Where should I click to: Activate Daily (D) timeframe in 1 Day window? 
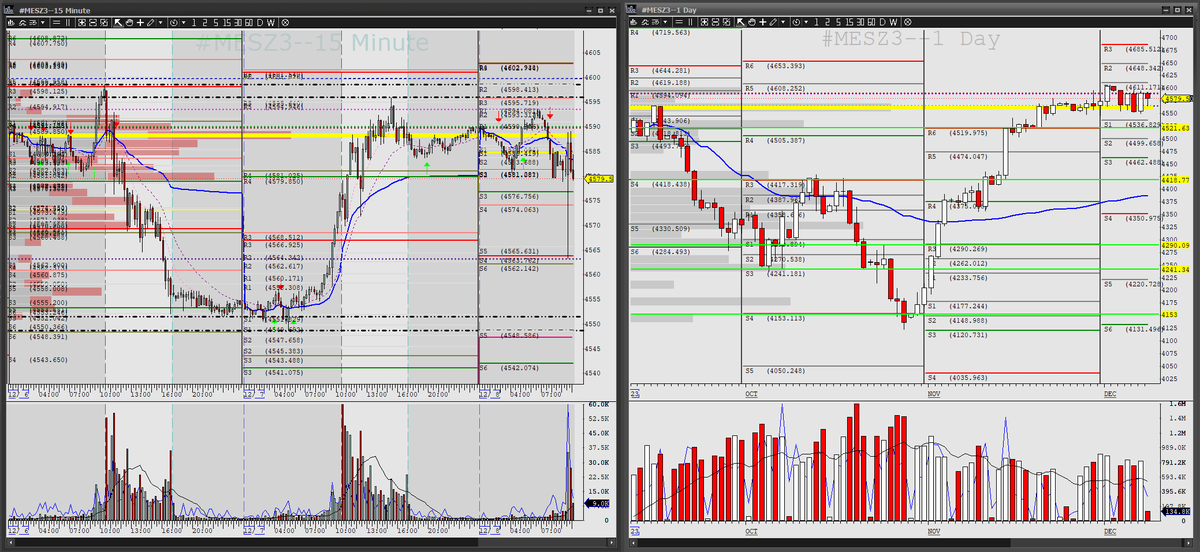(x=882, y=22)
